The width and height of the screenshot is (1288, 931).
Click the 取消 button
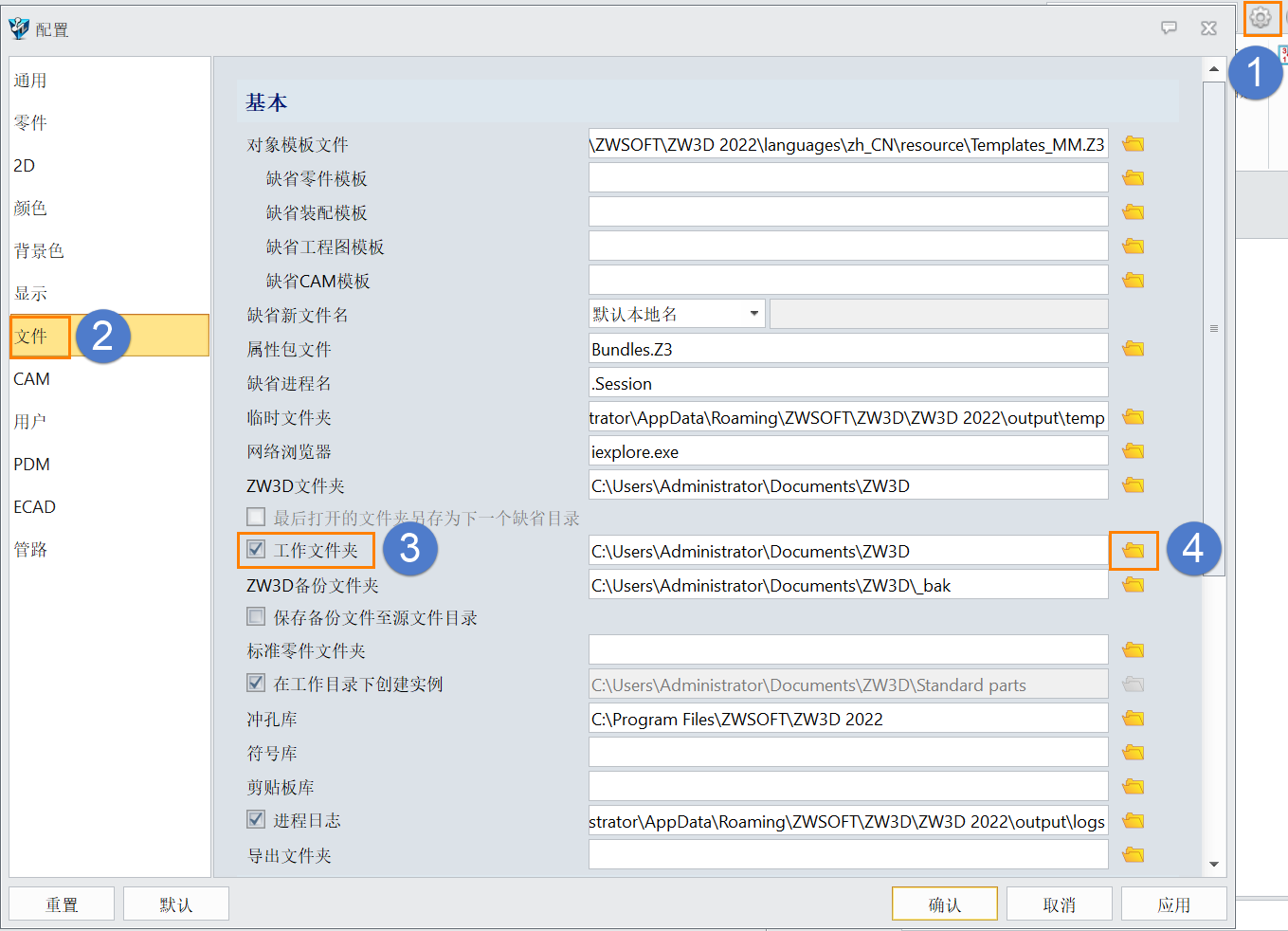[x=1060, y=904]
